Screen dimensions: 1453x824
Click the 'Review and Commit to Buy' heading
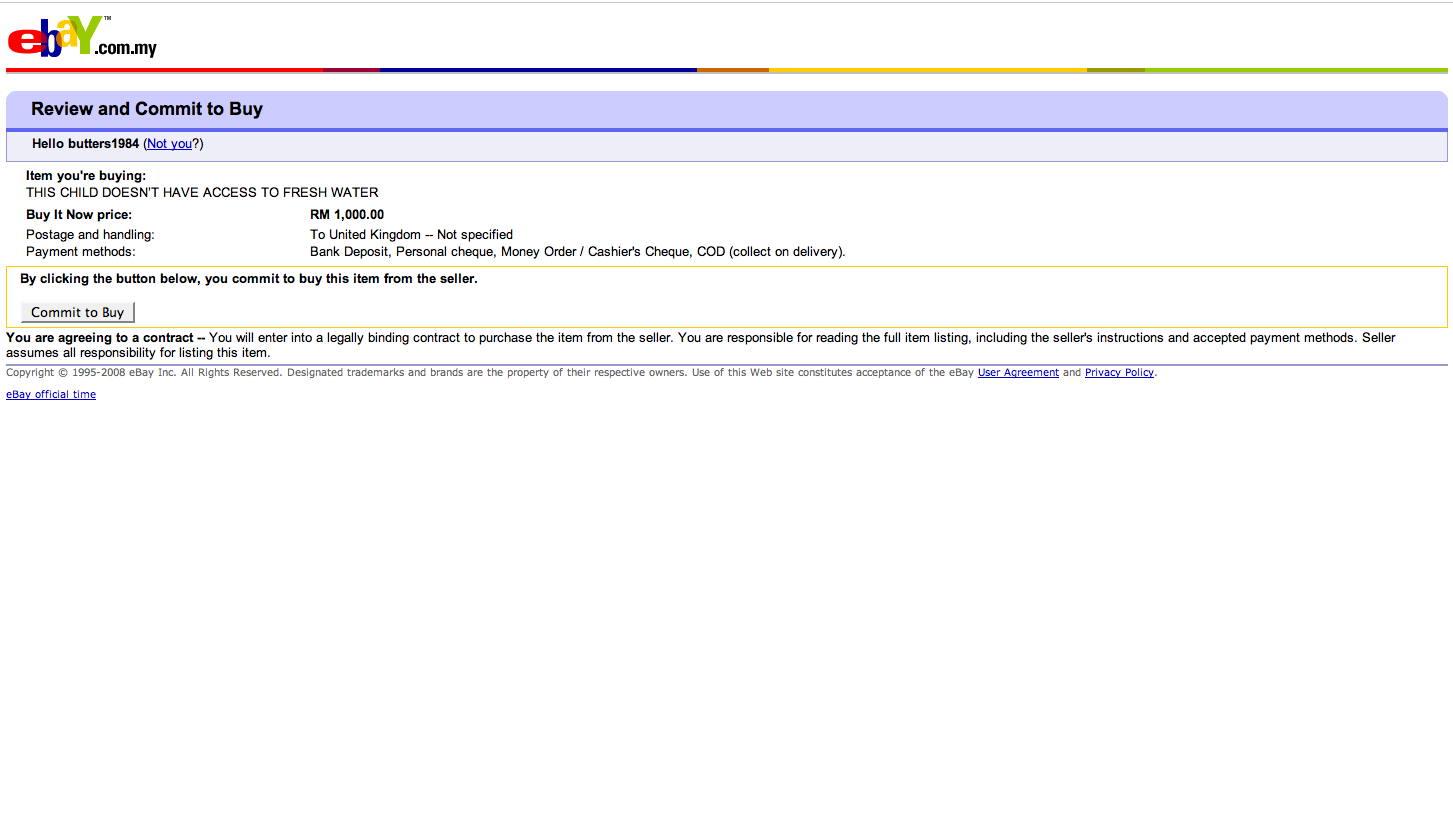tap(147, 109)
